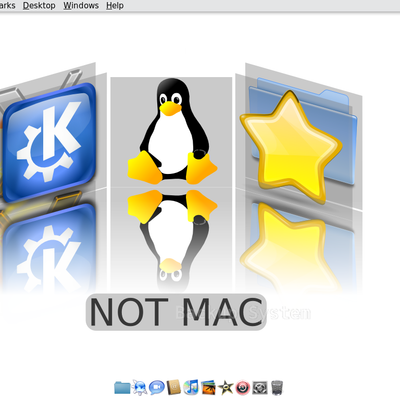Select the Tux penguin cover
Viewport: 400px width, 400px height.
[x=172, y=132]
